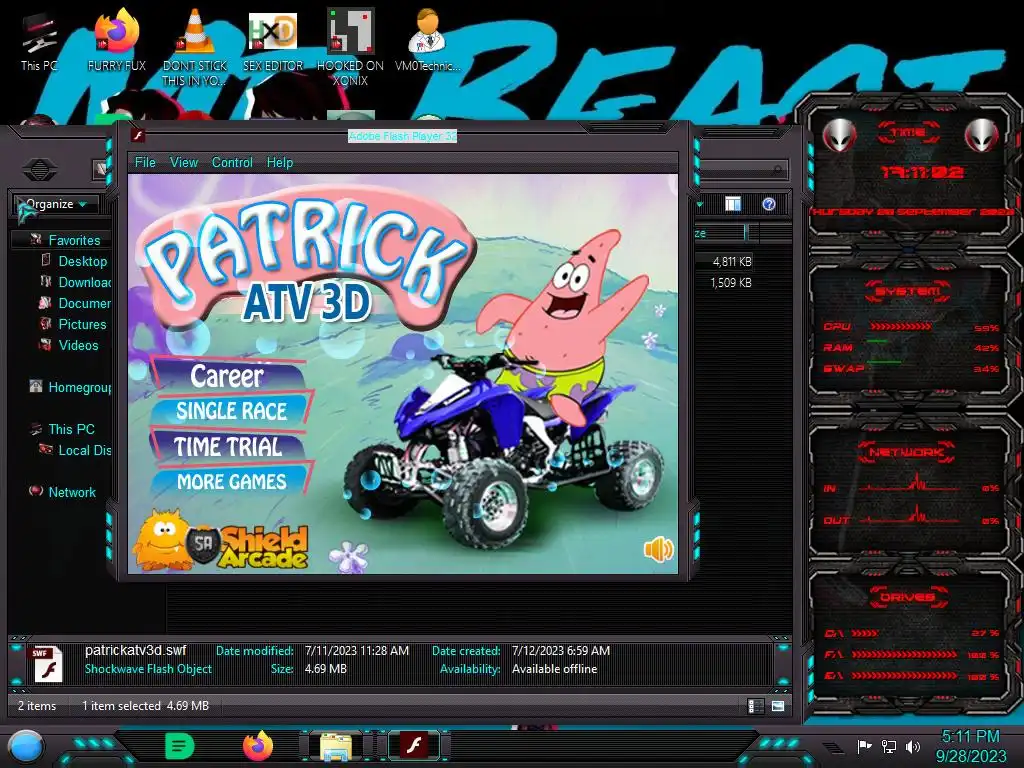Toggle the Explorer preview pane icon
Image resolution: width=1024 pixels, height=768 pixels.
point(733,204)
